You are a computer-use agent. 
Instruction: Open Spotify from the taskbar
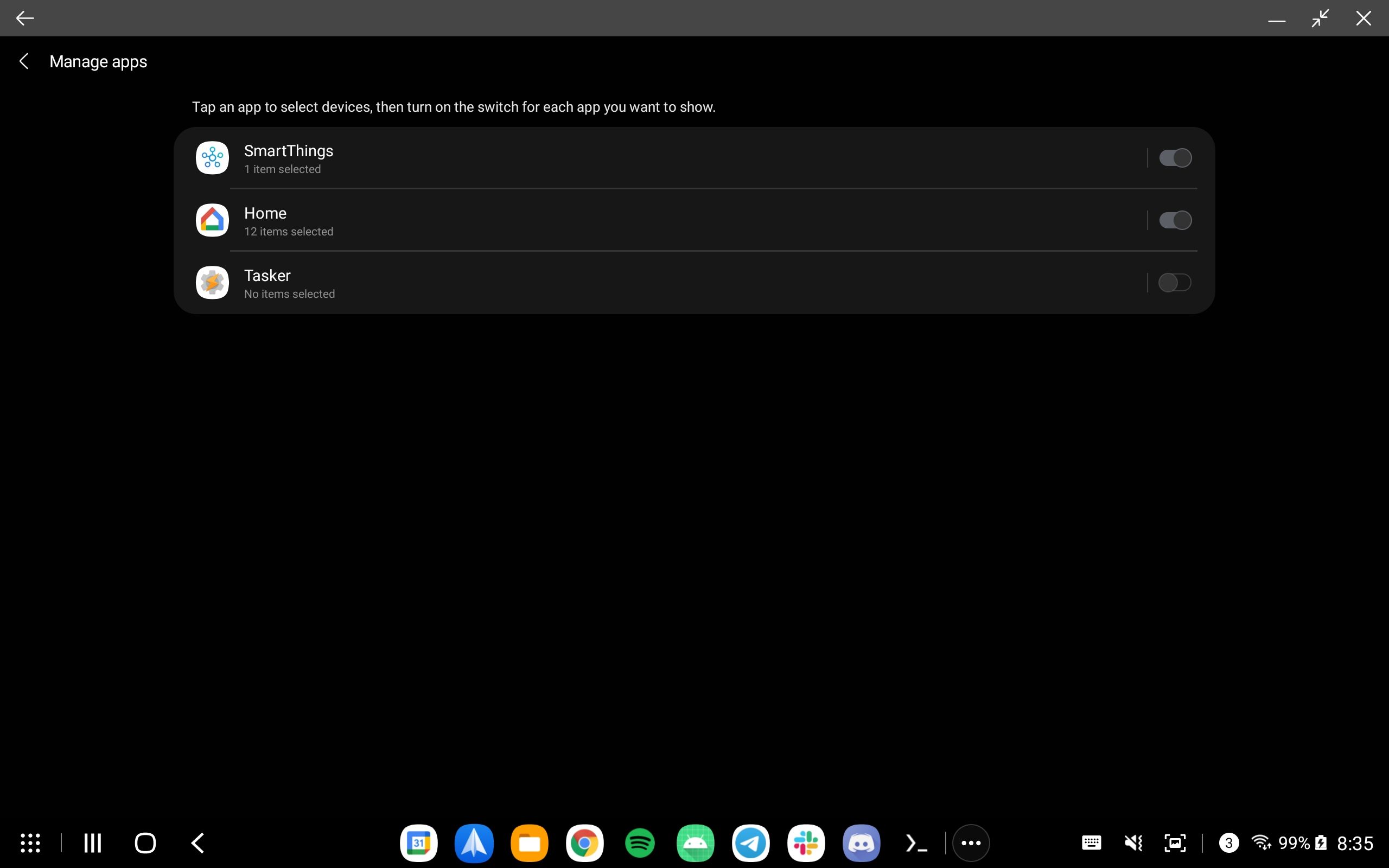pos(640,843)
